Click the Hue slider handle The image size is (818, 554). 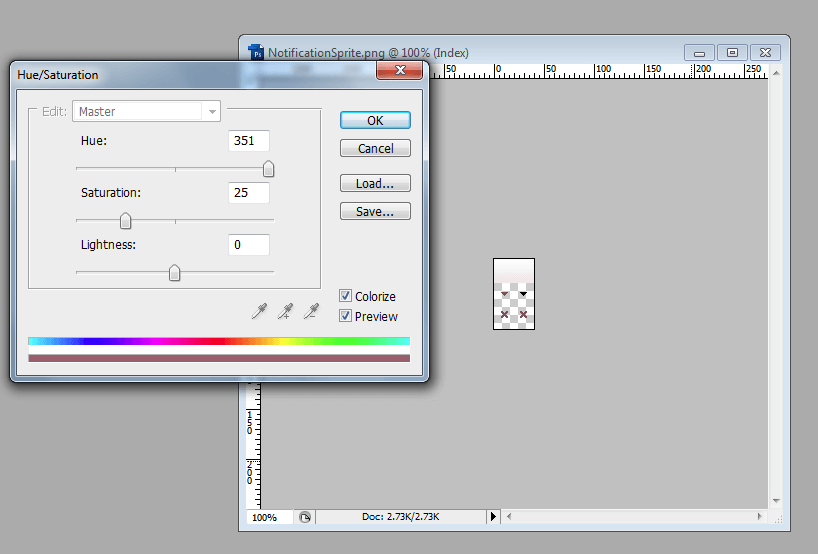point(268,169)
